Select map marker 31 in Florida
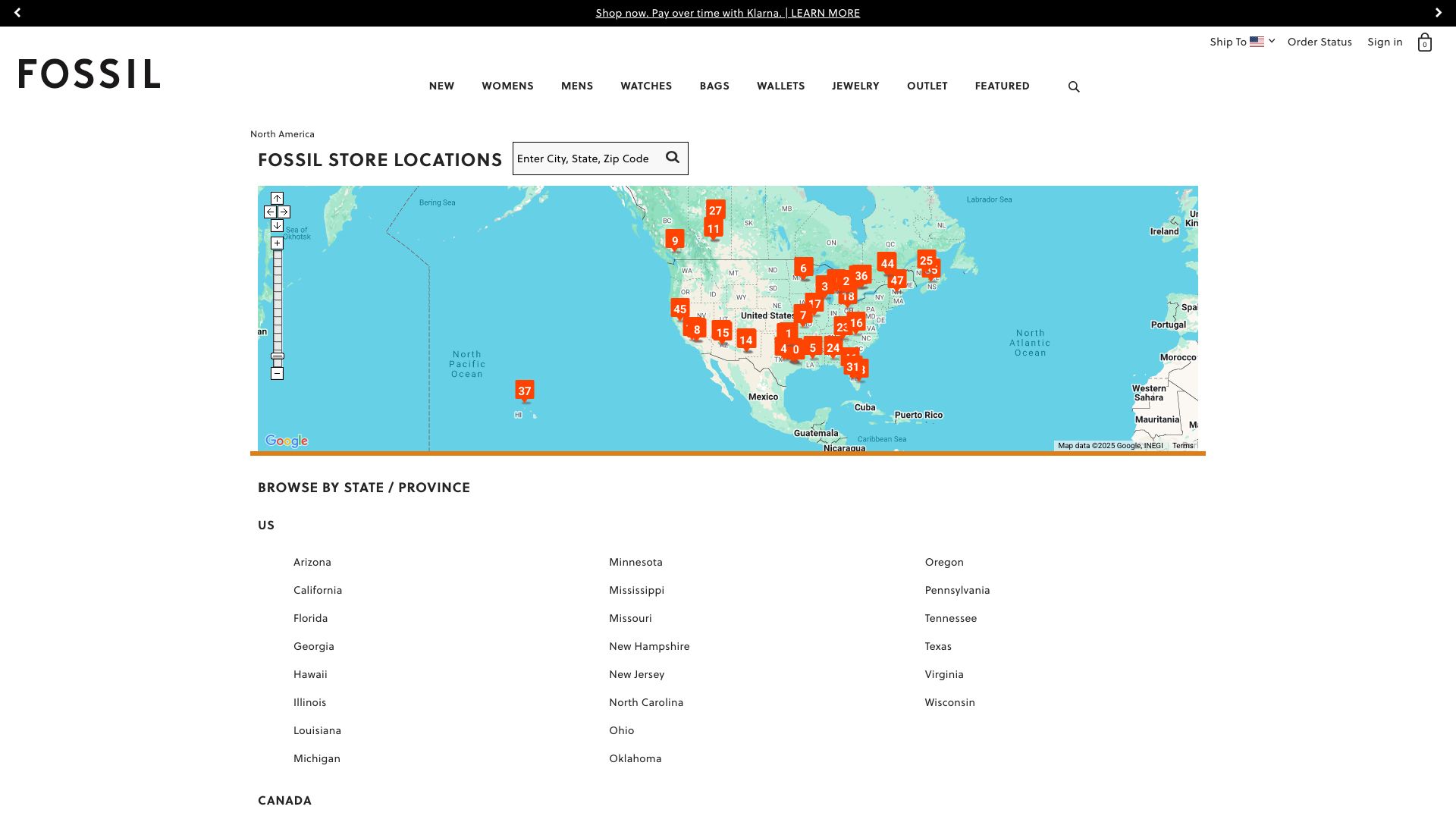 852,366
